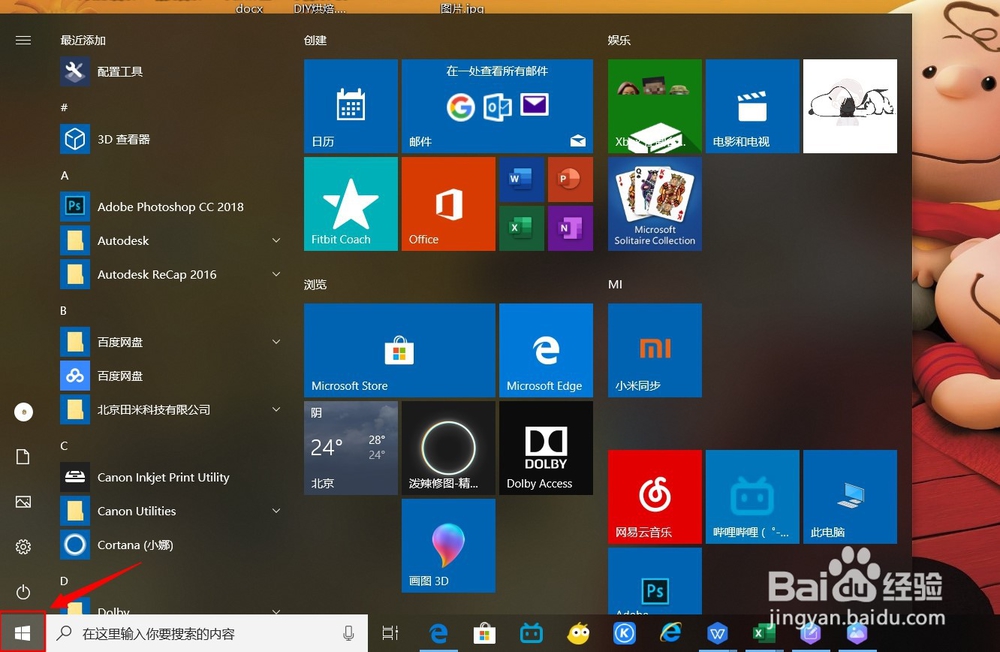
Task: Open the Office tile
Action: pos(448,204)
